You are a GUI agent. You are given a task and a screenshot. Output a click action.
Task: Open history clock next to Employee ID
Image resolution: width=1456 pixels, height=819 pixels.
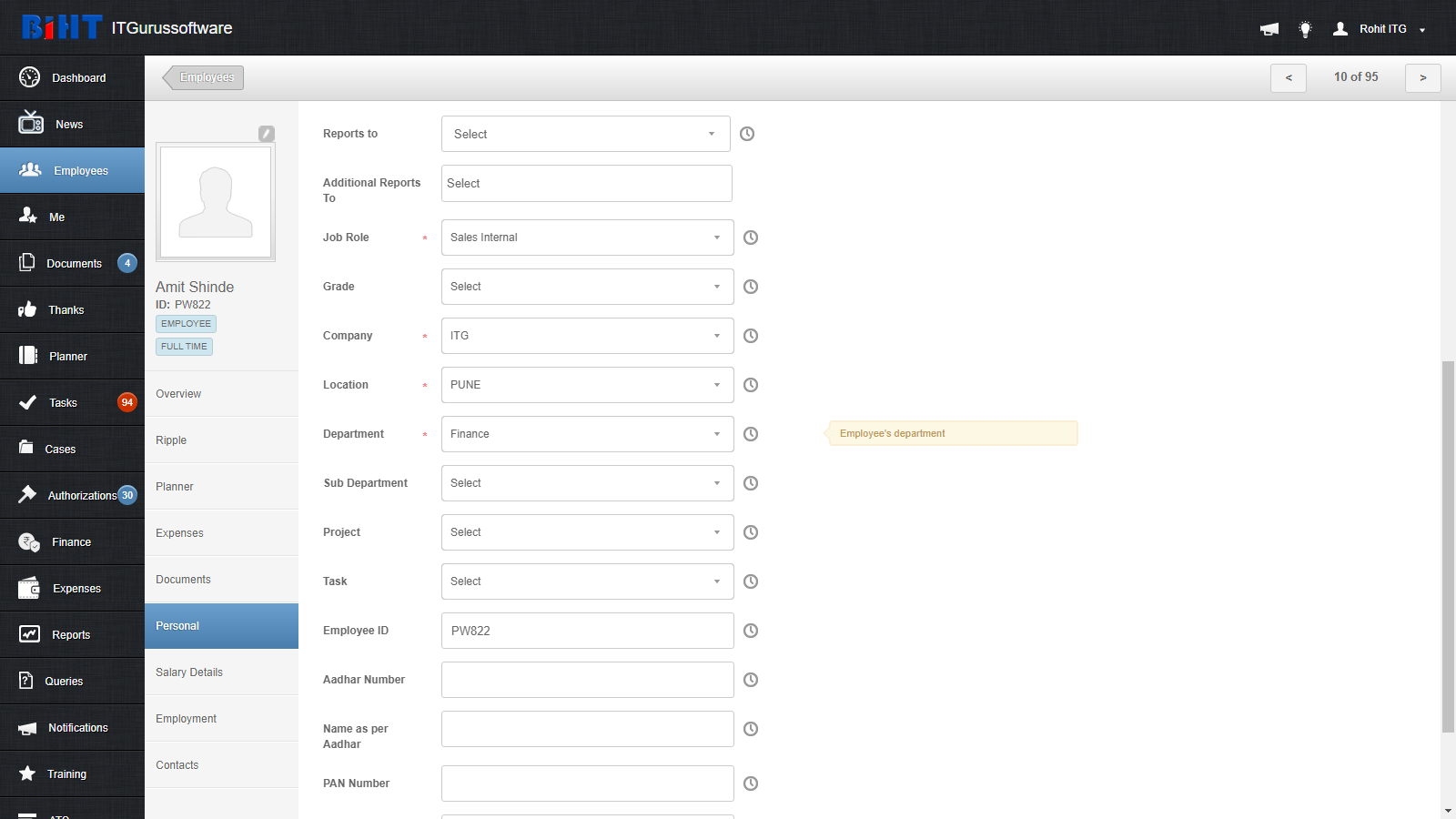[751, 631]
